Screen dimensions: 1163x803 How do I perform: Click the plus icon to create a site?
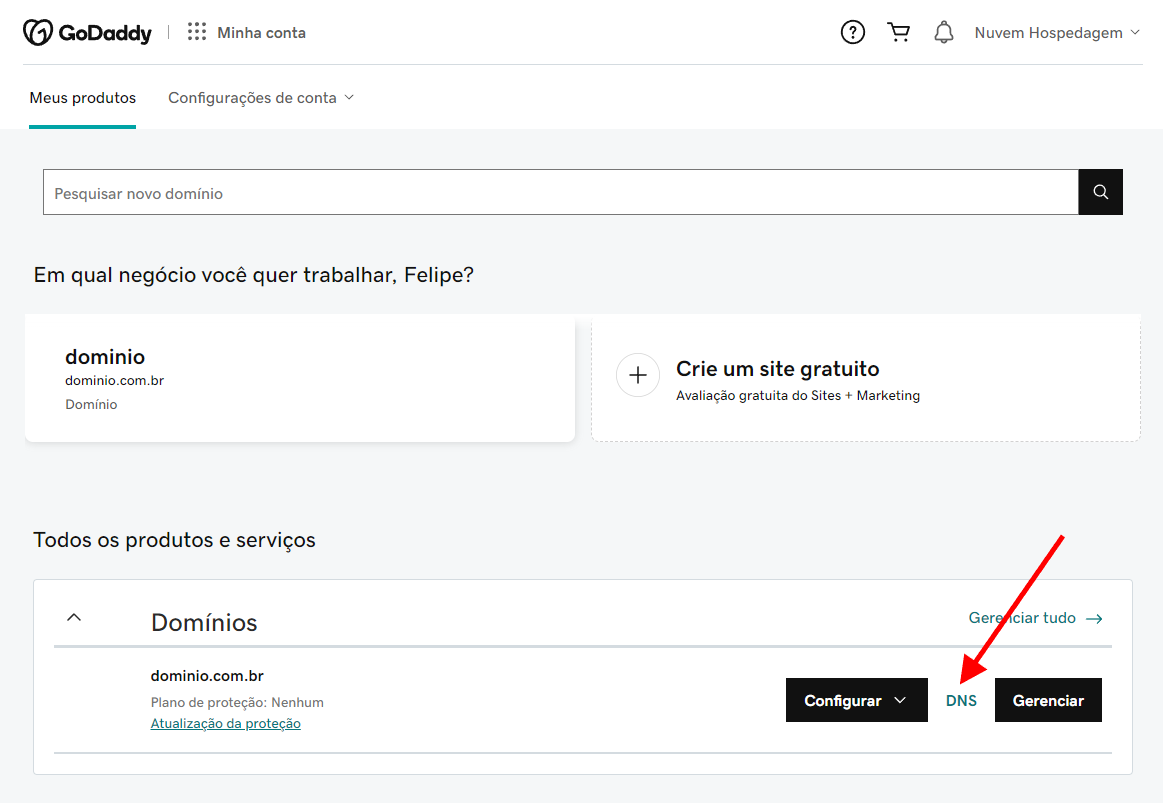pos(638,375)
